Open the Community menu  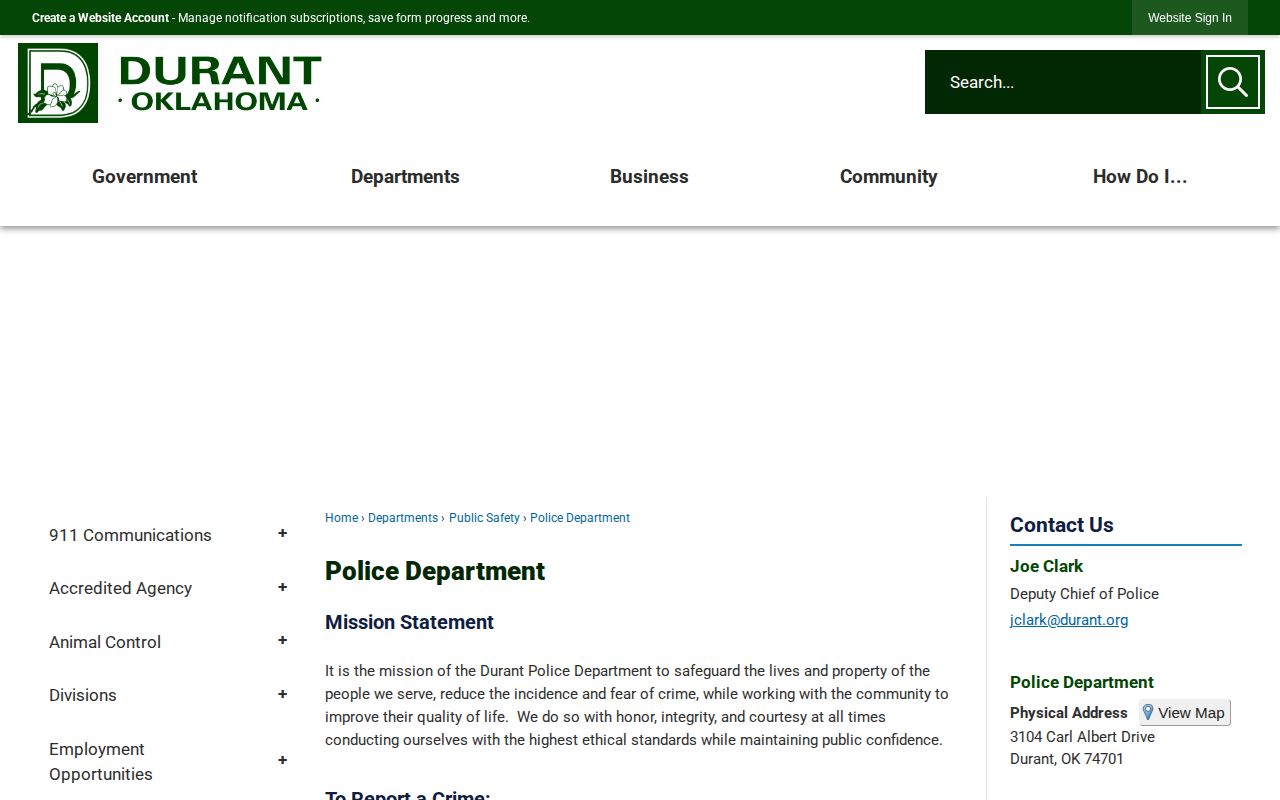click(x=888, y=177)
